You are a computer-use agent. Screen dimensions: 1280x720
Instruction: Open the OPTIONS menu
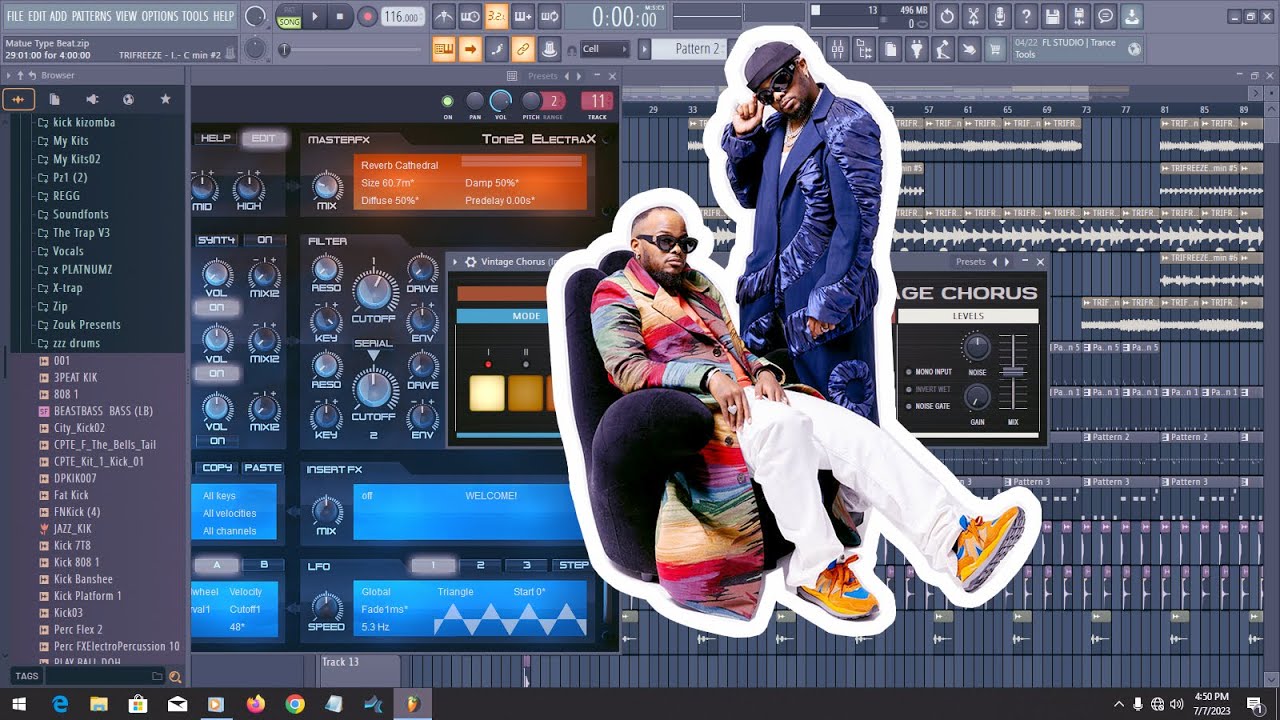tap(160, 16)
